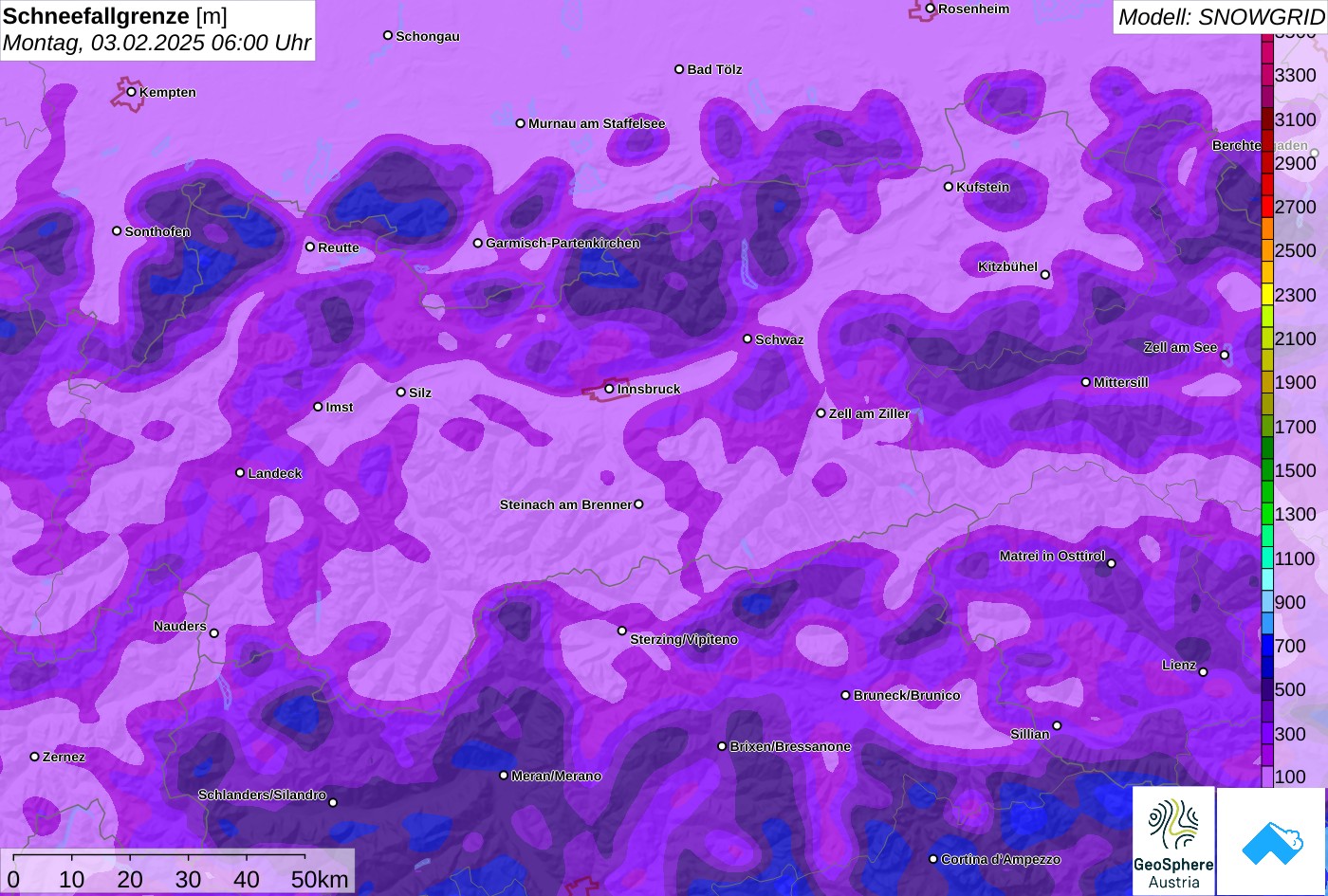1328x896 pixels.
Task: Click the 3300 legend value
Action: pyautogui.click(x=1296, y=75)
